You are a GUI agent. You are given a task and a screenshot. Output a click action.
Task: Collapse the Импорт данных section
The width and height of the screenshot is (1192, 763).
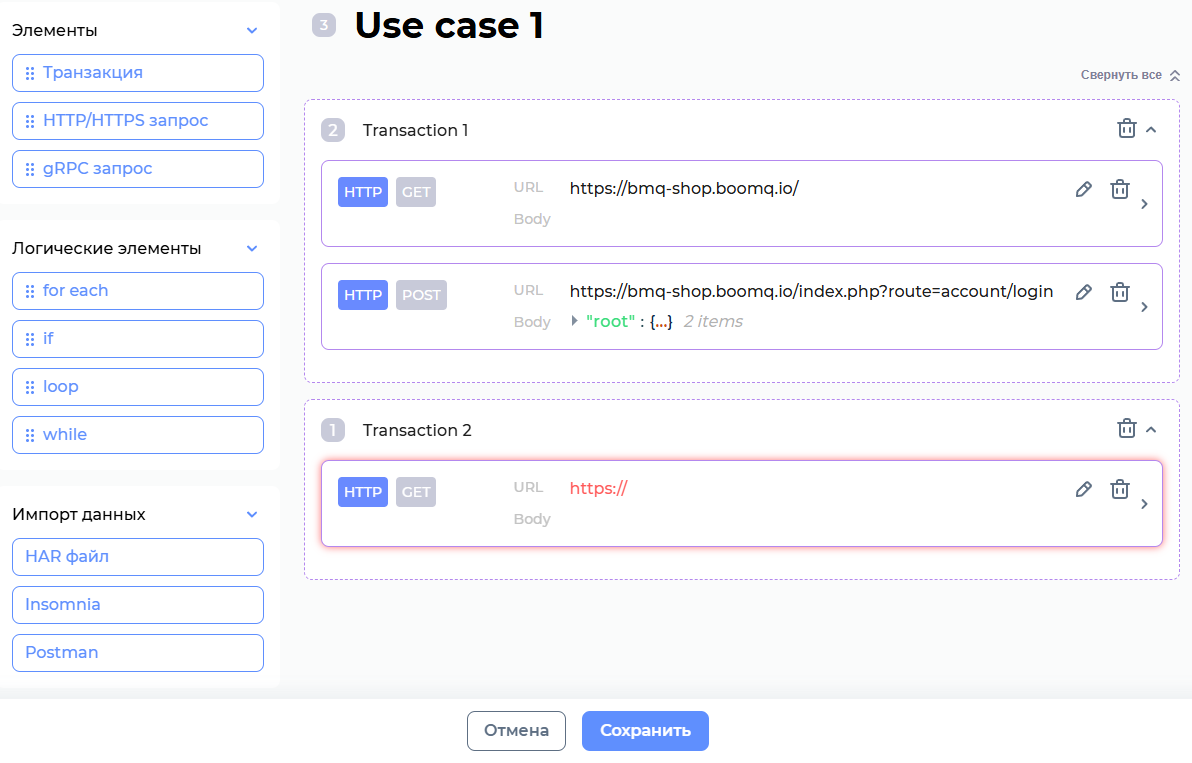252,515
